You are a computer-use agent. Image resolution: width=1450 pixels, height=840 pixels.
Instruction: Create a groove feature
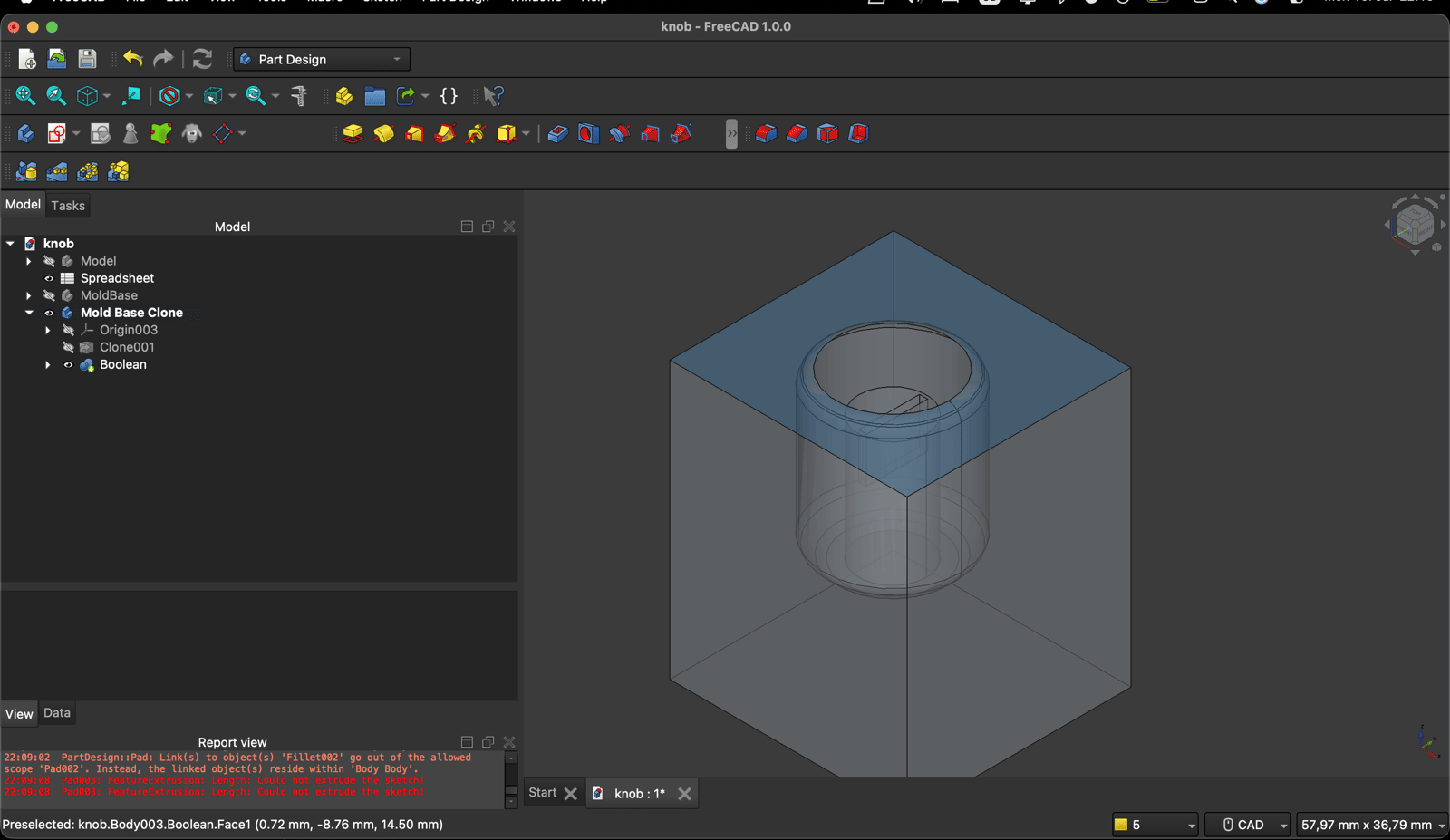pos(619,134)
